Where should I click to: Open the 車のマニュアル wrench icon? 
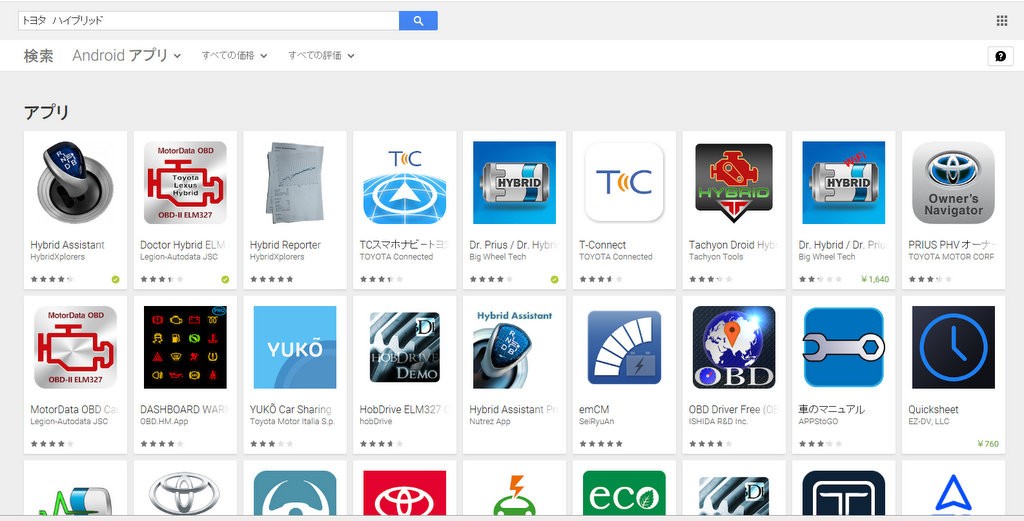point(843,347)
